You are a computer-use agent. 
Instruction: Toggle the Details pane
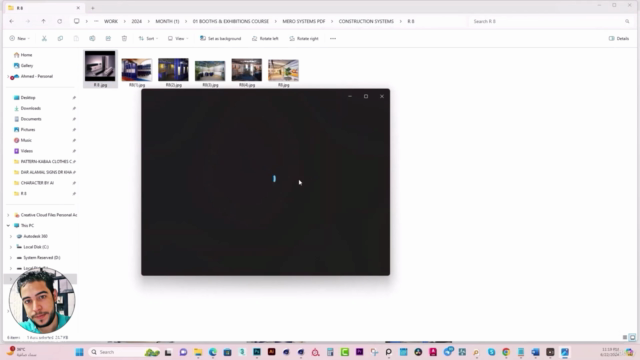tap(619, 38)
